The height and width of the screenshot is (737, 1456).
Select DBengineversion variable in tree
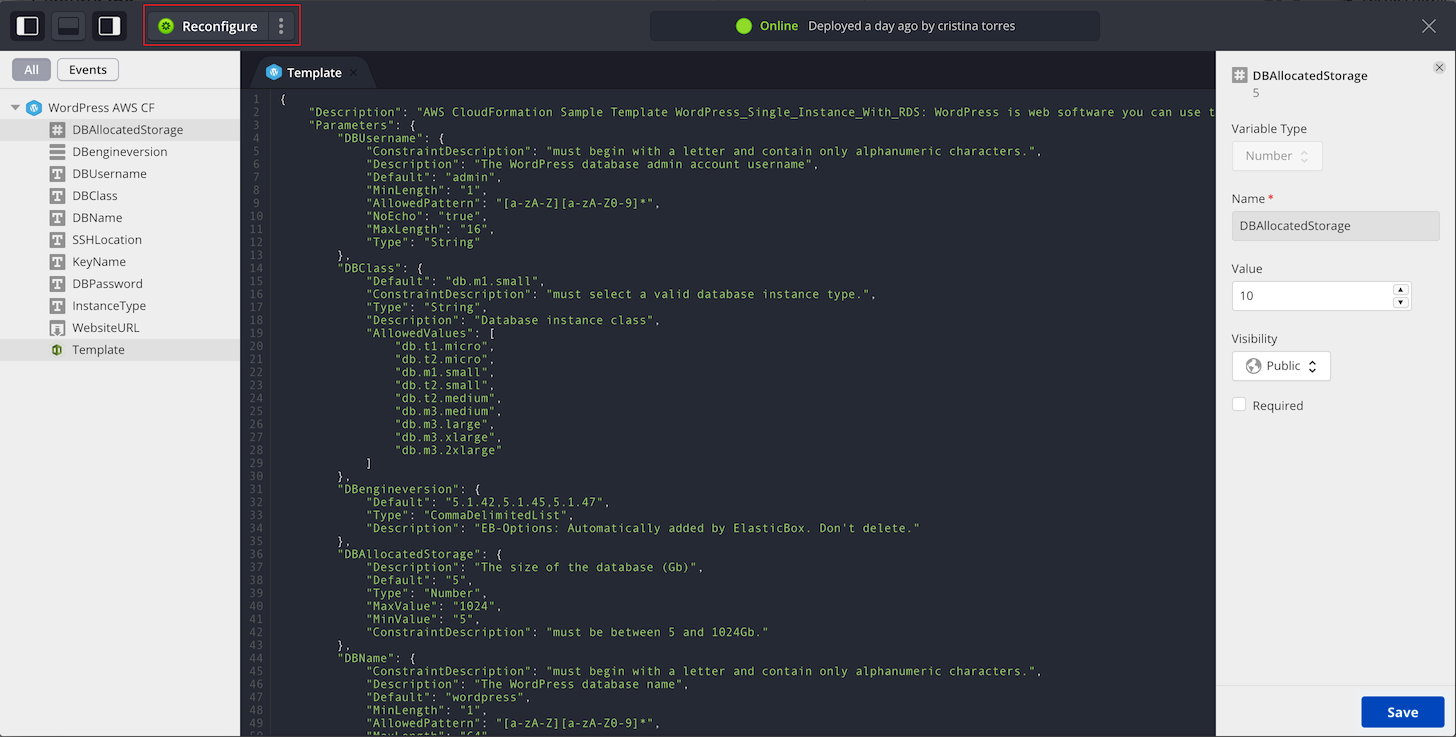[120, 152]
